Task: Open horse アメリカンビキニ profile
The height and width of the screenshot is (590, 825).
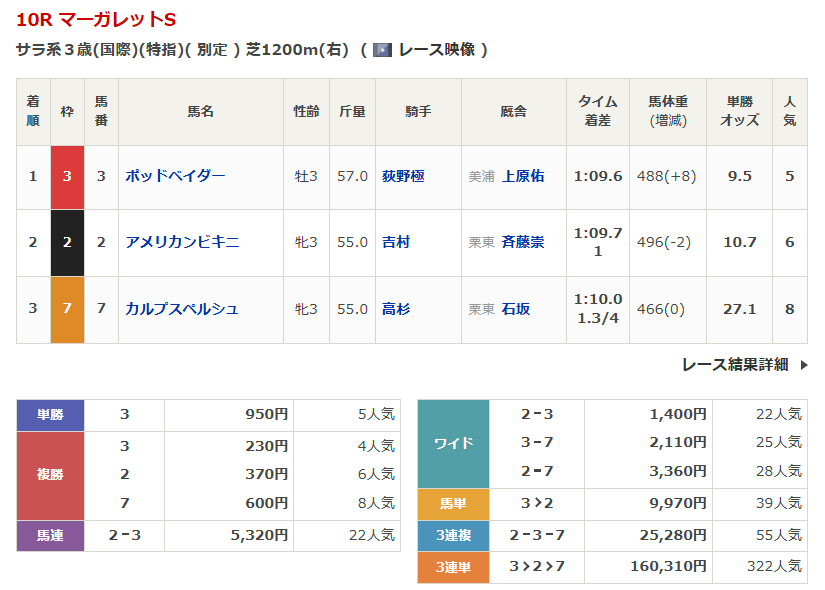Action: [182, 242]
